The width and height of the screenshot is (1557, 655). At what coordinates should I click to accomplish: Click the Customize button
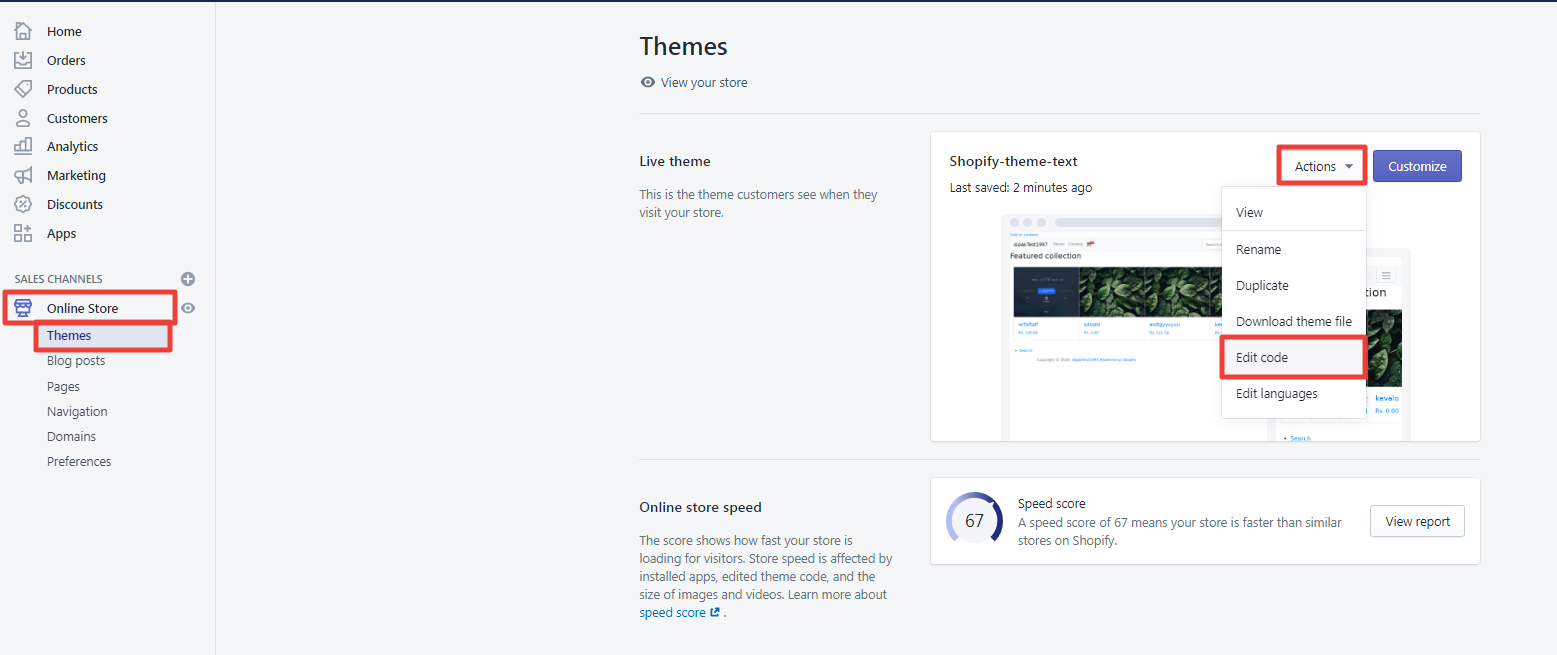tap(1417, 166)
